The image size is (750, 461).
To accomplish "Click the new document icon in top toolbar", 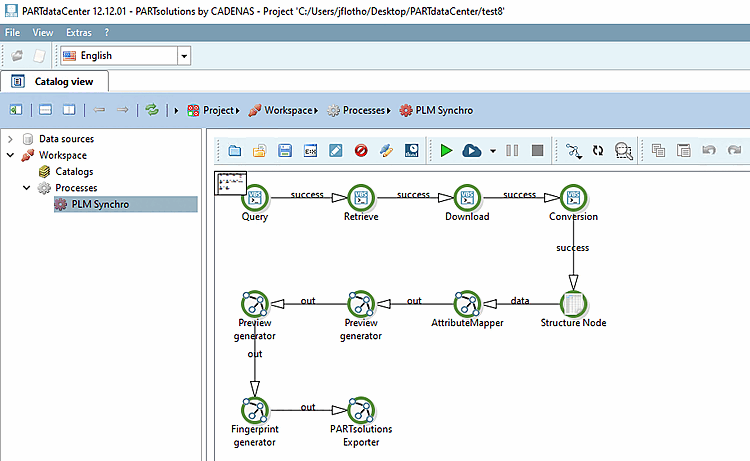I will tap(39, 56).
